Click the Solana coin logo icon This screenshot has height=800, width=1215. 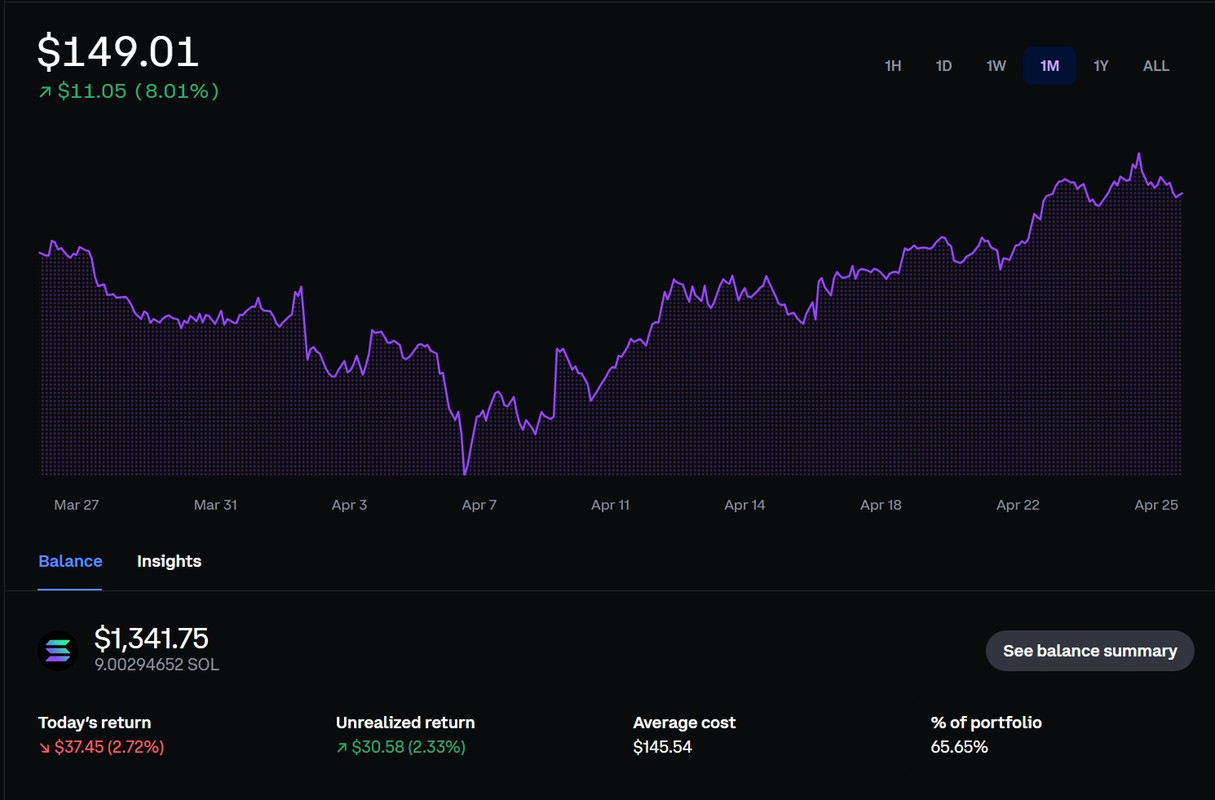point(58,651)
